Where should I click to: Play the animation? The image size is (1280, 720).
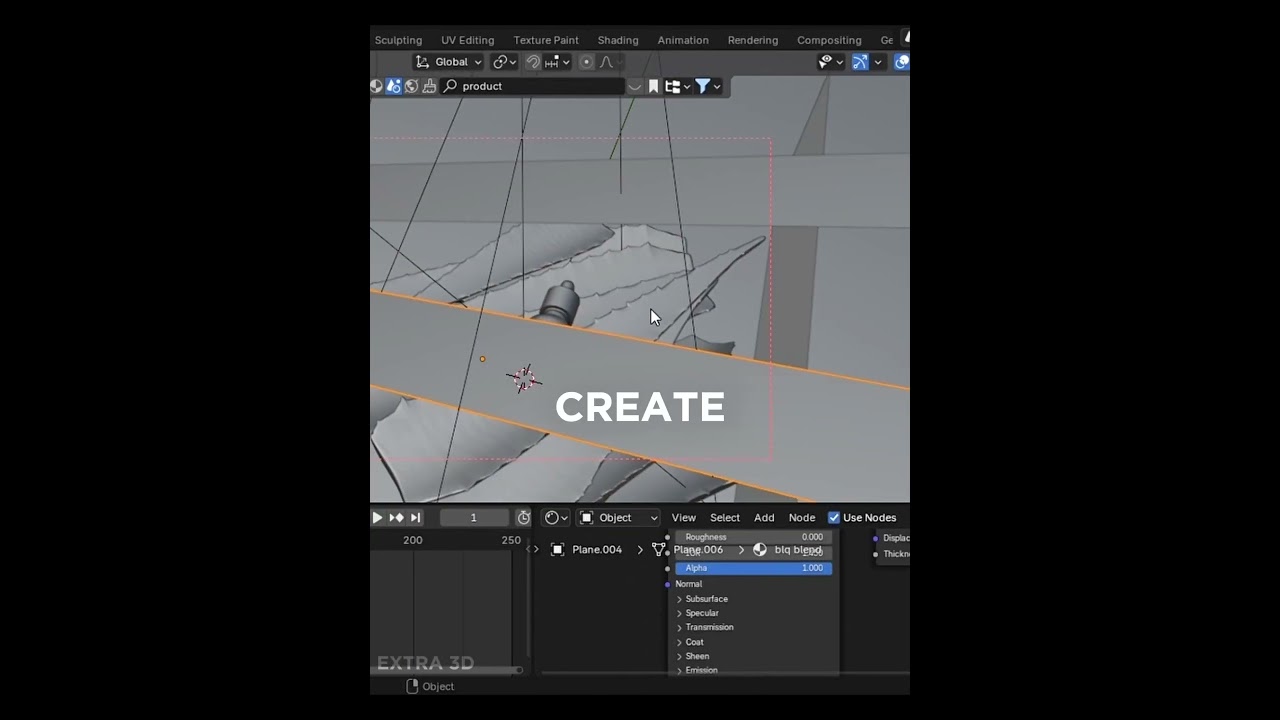click(x=377, y=517)
